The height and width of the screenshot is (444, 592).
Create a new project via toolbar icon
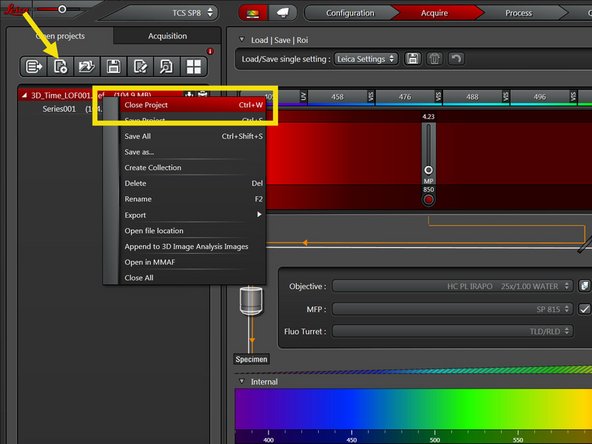click(x=60, y=67)
